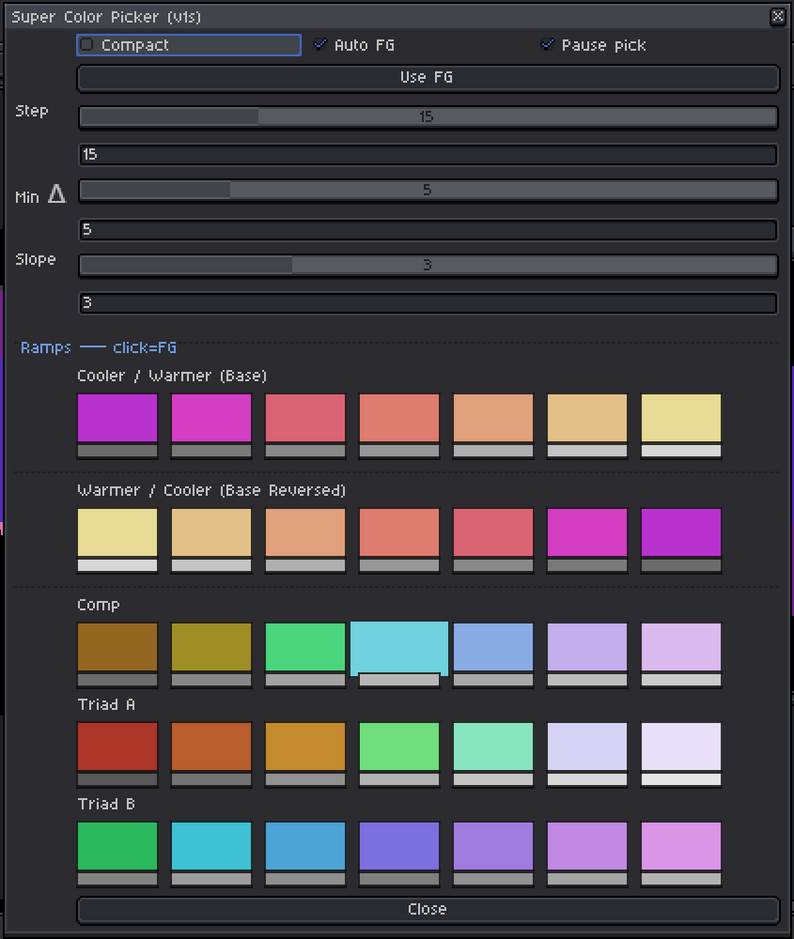Click the Slope value input field

[427, 302]
